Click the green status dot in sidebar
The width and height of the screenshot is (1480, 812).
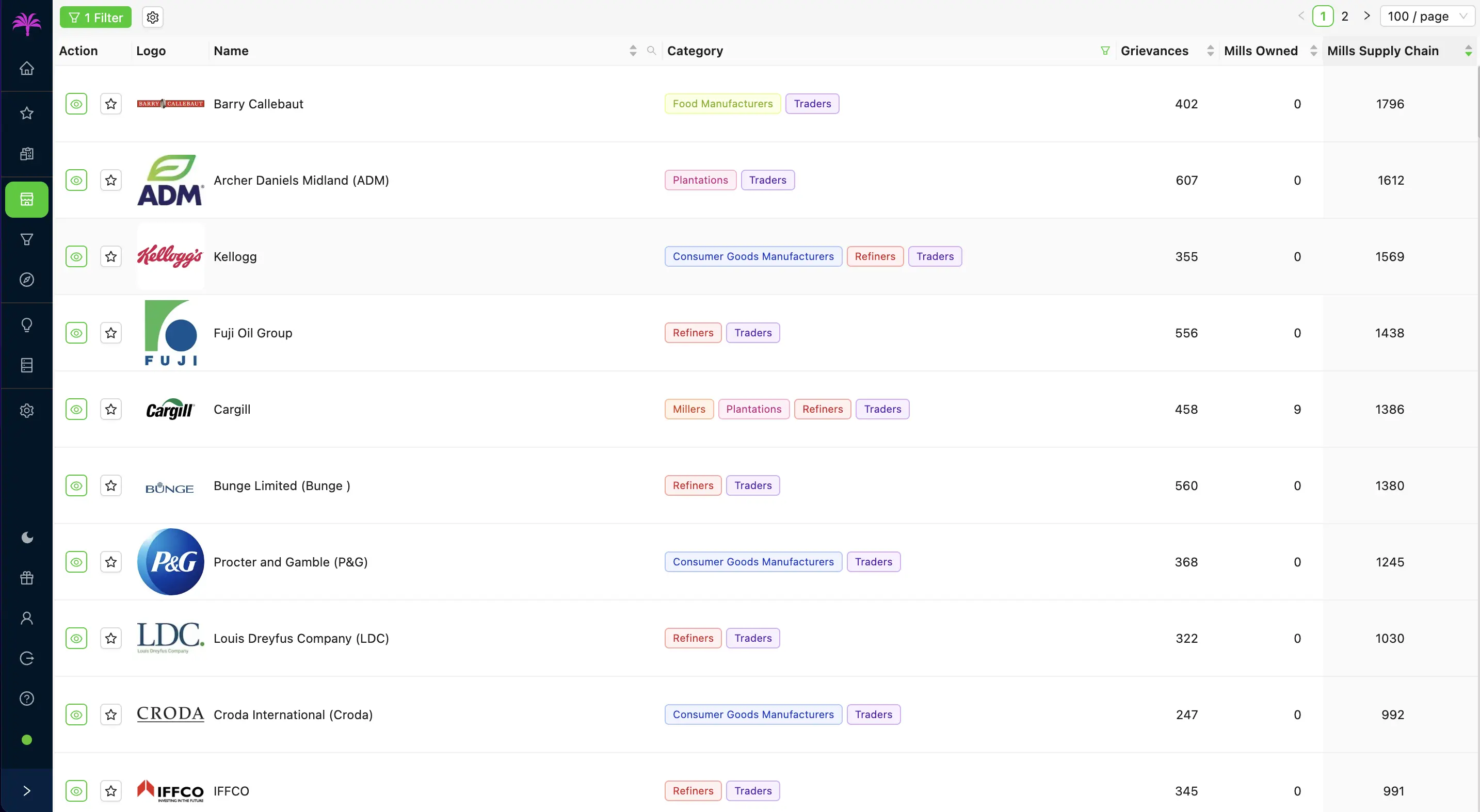(x=26, y=740)
